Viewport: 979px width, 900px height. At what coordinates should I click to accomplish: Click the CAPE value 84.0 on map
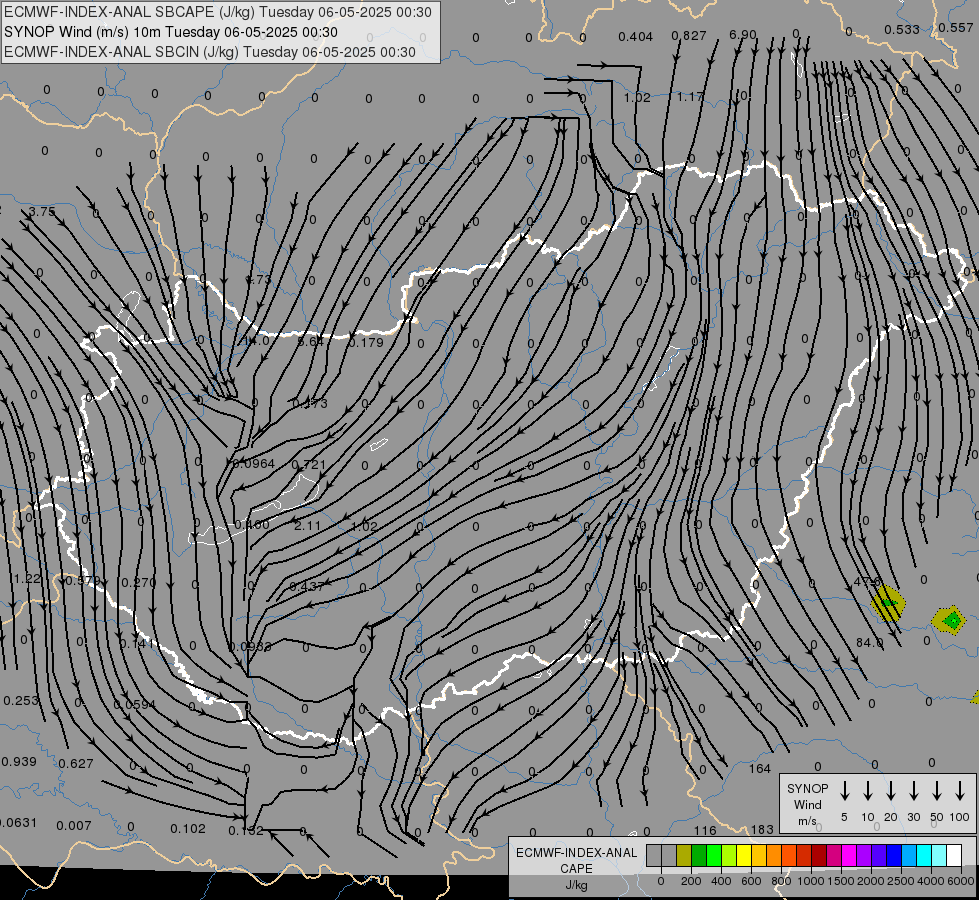point(870,643)
